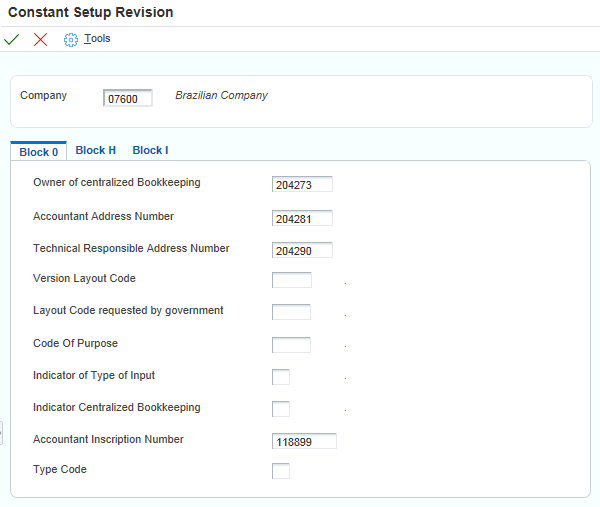This screenshot has height=507, width=600.
Task: Click the Owner of centralized Bookkeeping field
Action: coord(302,184)
